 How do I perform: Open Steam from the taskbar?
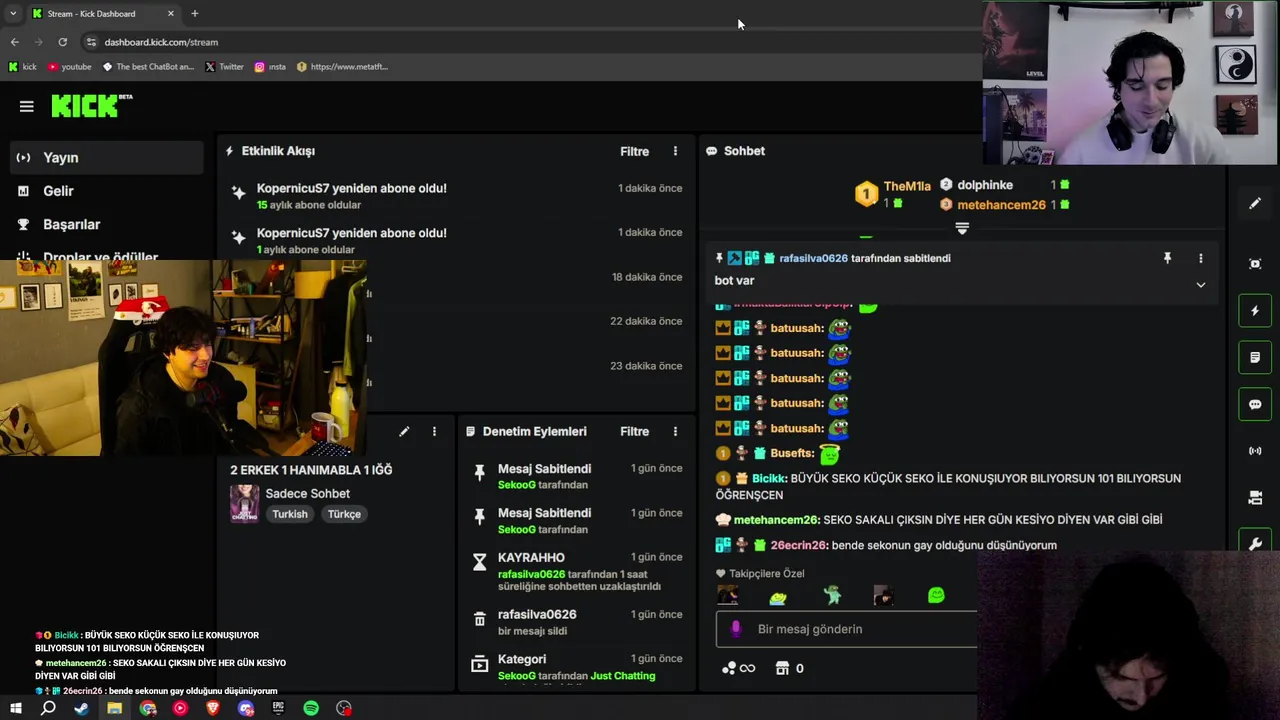pos(81,708)
